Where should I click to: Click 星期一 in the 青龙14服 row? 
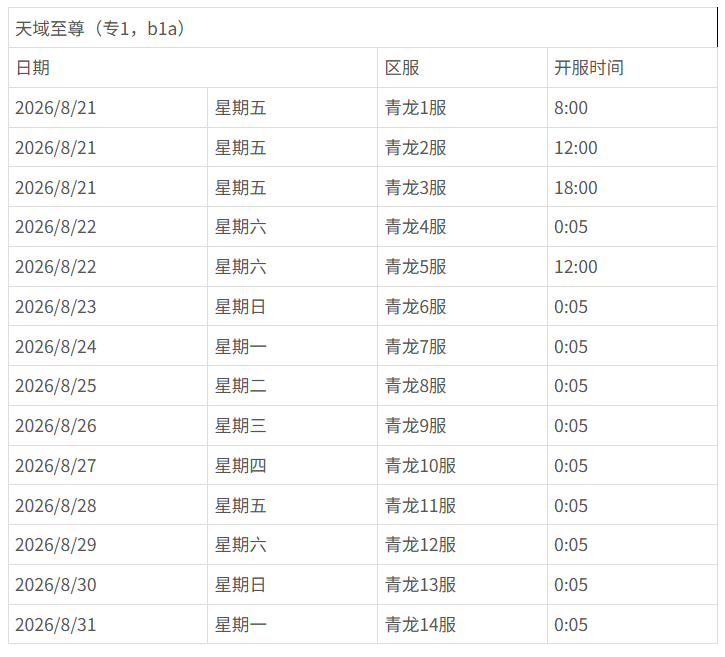coord(240,625)
